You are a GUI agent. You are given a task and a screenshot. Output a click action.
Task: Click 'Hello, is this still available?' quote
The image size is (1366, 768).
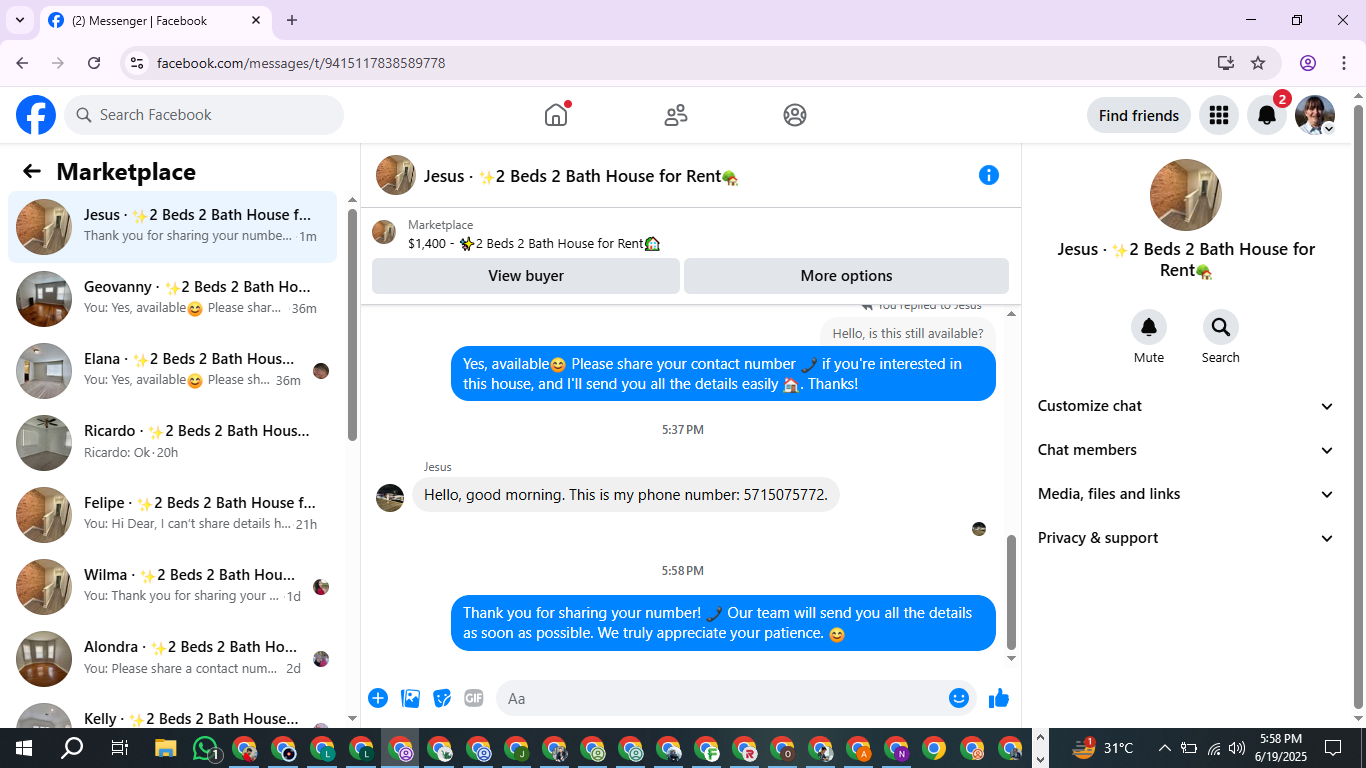(x=908, y=333)
